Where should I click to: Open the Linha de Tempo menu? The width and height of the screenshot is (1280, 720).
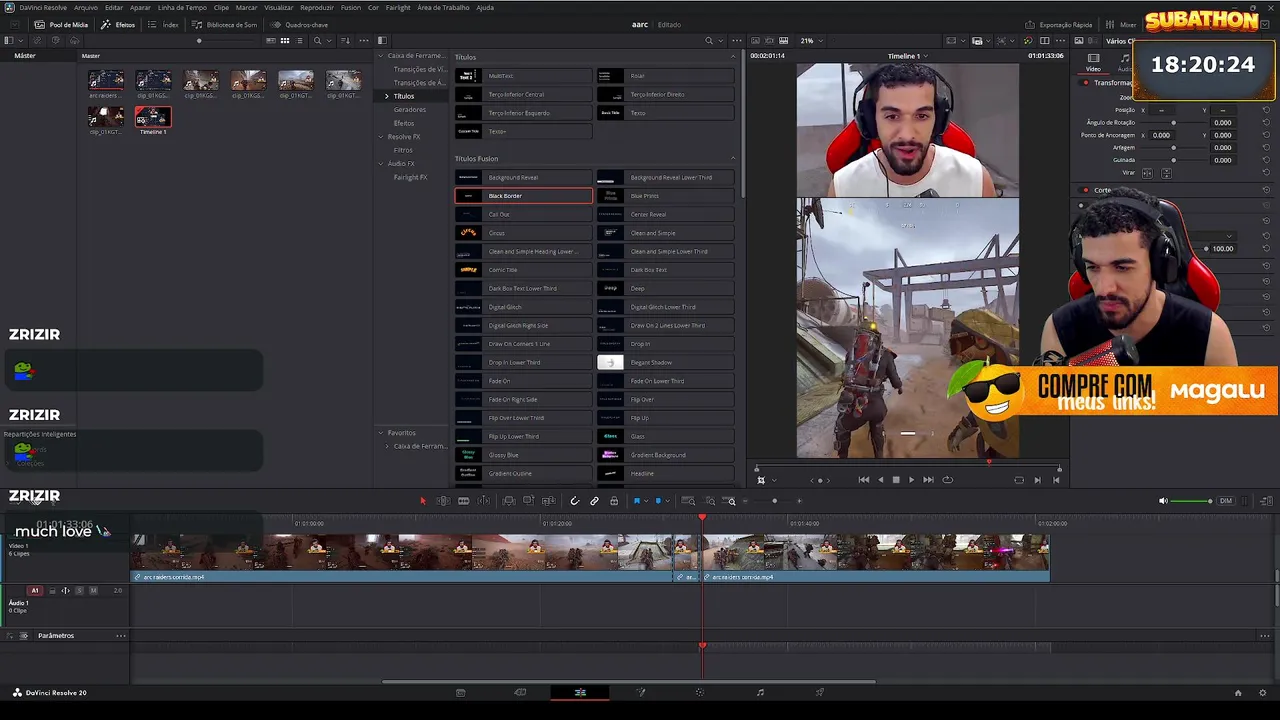182,7
